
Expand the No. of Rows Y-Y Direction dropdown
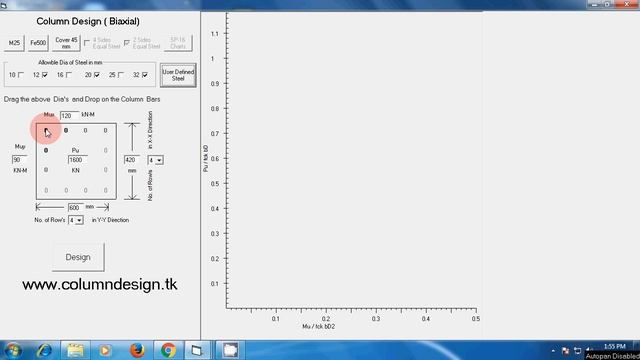(80, 220)
